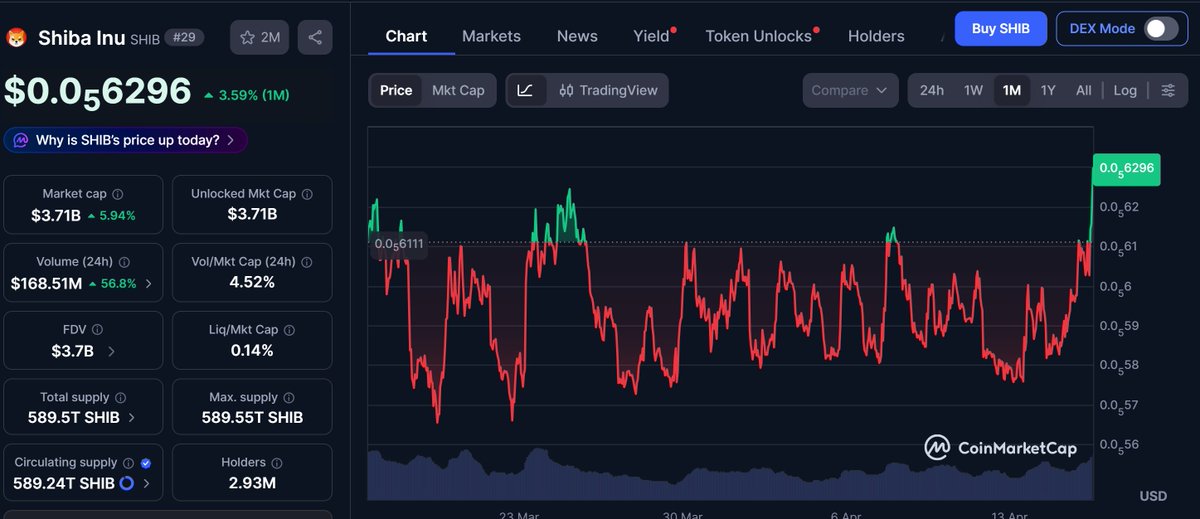Click the verified badge beside Circulating supply
Image resolution: width=1200 pixels, height=519 pixels.
pos(146,463)
